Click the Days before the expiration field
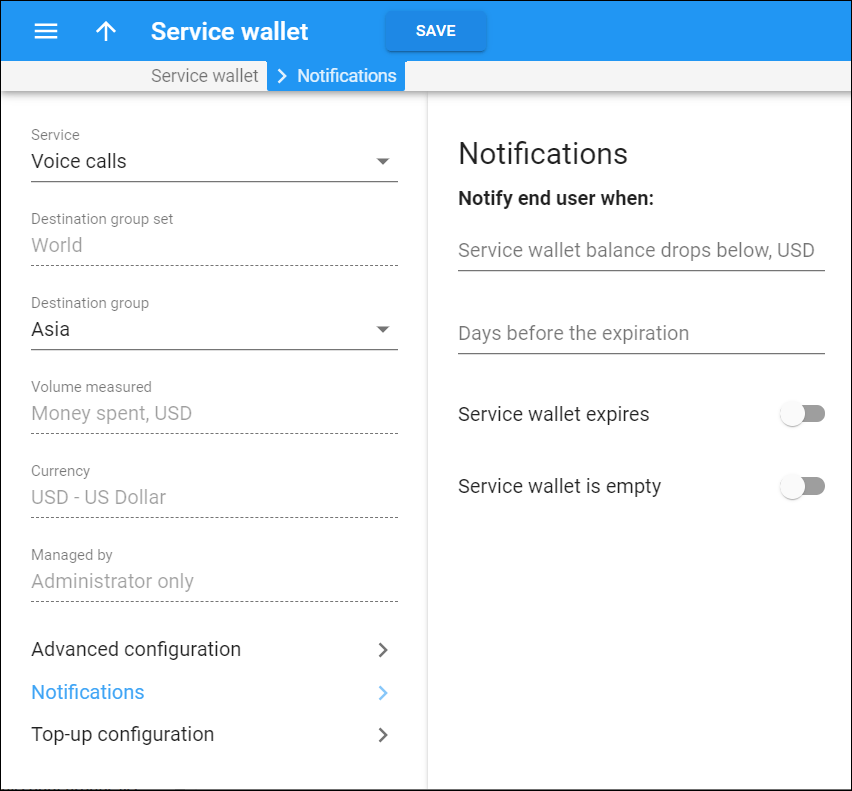Image resolution: width=852 pixels, height=791 pixels. [x=640, y=334]
